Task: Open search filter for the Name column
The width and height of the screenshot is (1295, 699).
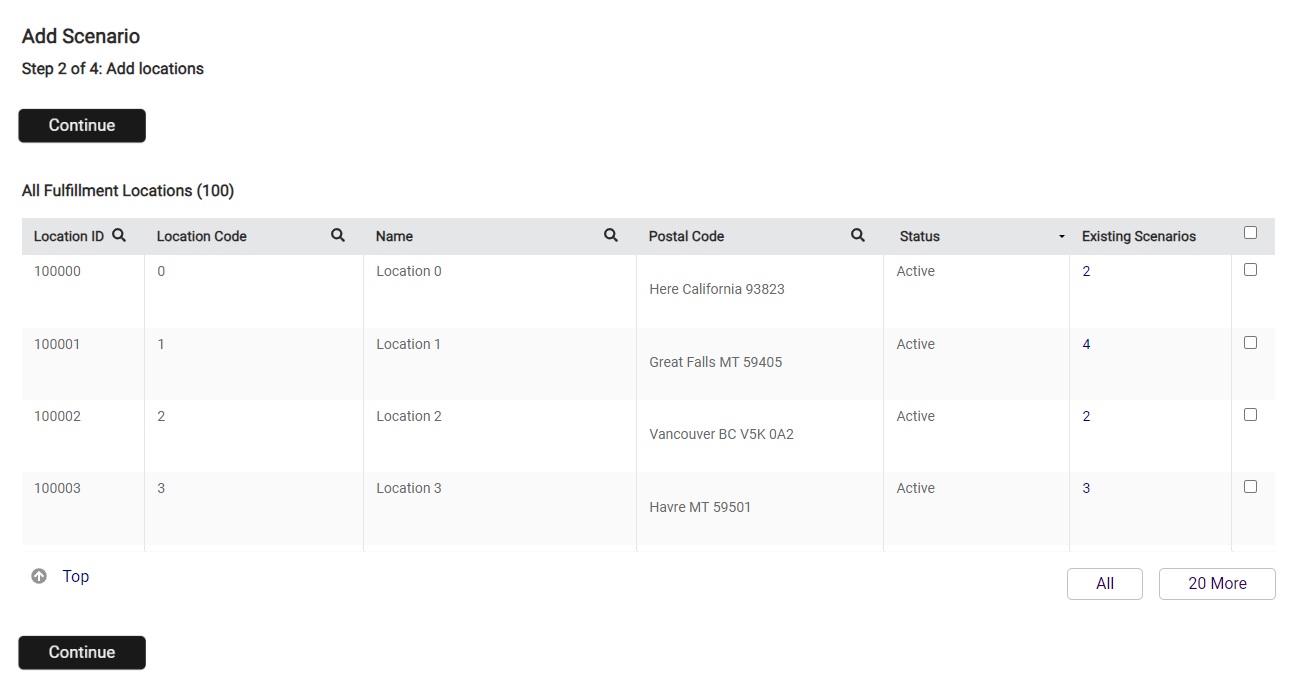Action: [x=610, y=235]
